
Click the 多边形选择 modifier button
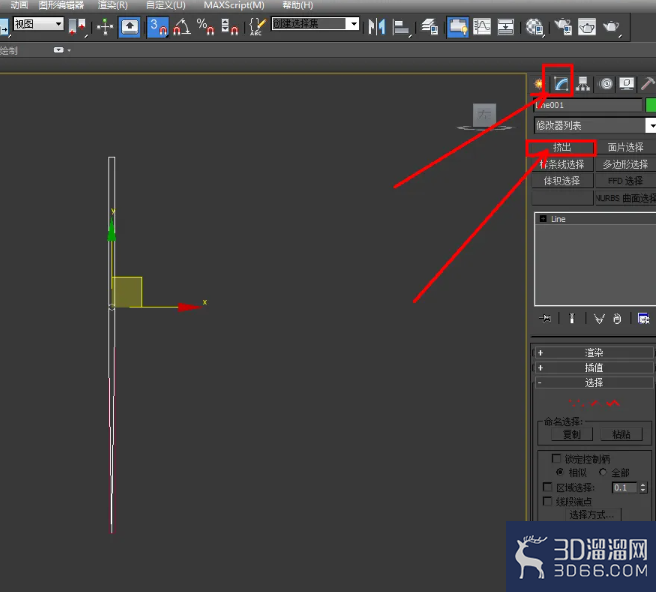coord(625,164)
